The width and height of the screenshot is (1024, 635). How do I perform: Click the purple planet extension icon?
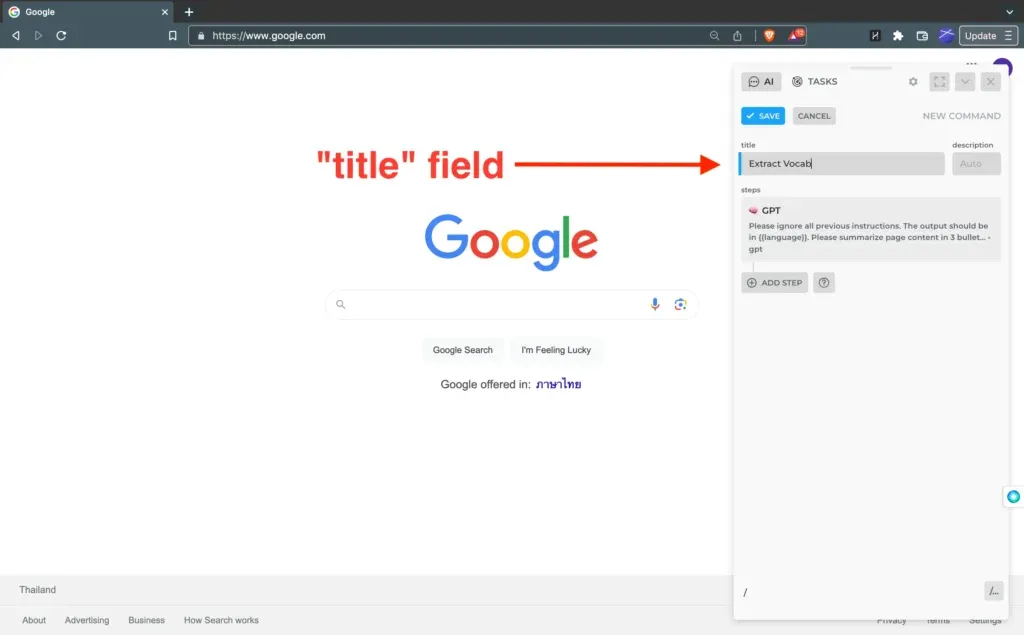tap(946, 35)
